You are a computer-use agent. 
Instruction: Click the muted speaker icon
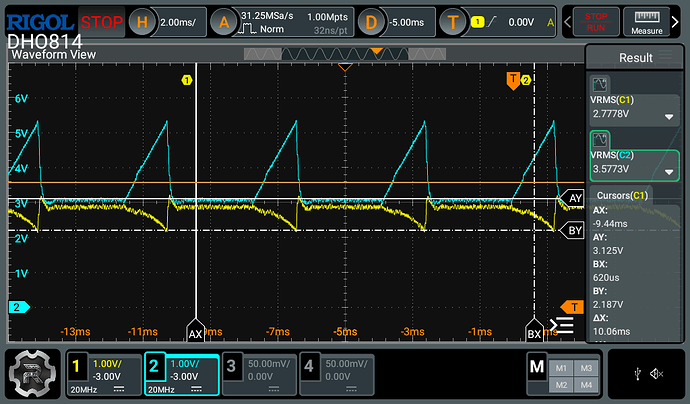pos(656,373)
